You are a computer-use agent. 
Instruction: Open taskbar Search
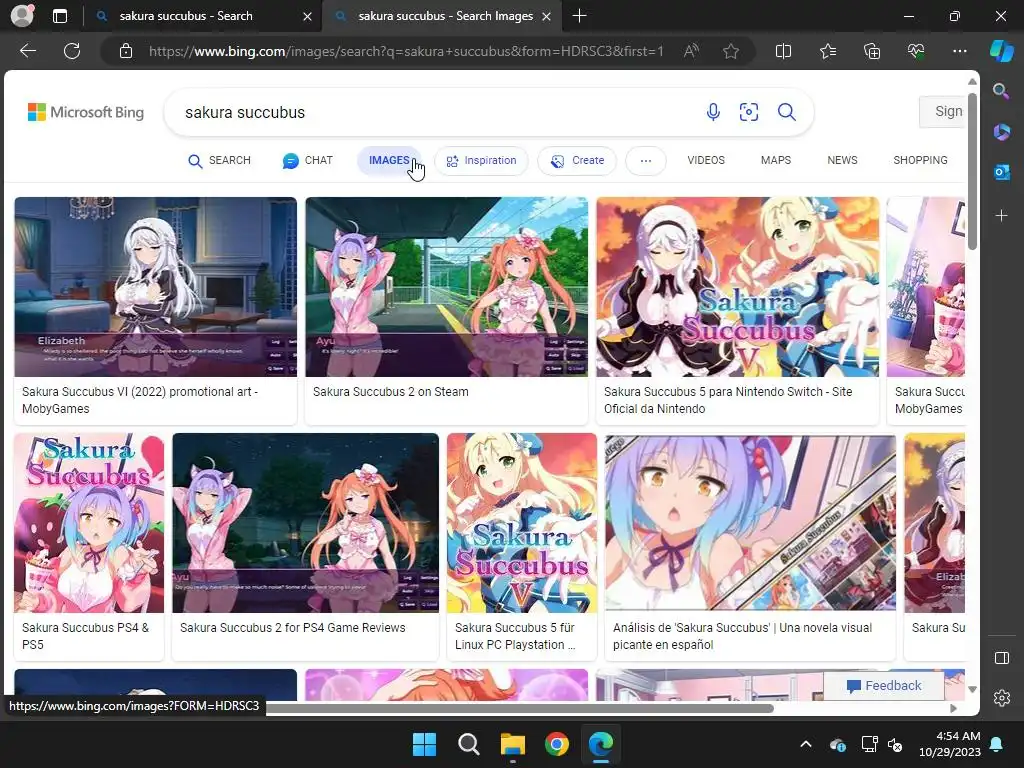pyautogui.click(x=468, y=744)
